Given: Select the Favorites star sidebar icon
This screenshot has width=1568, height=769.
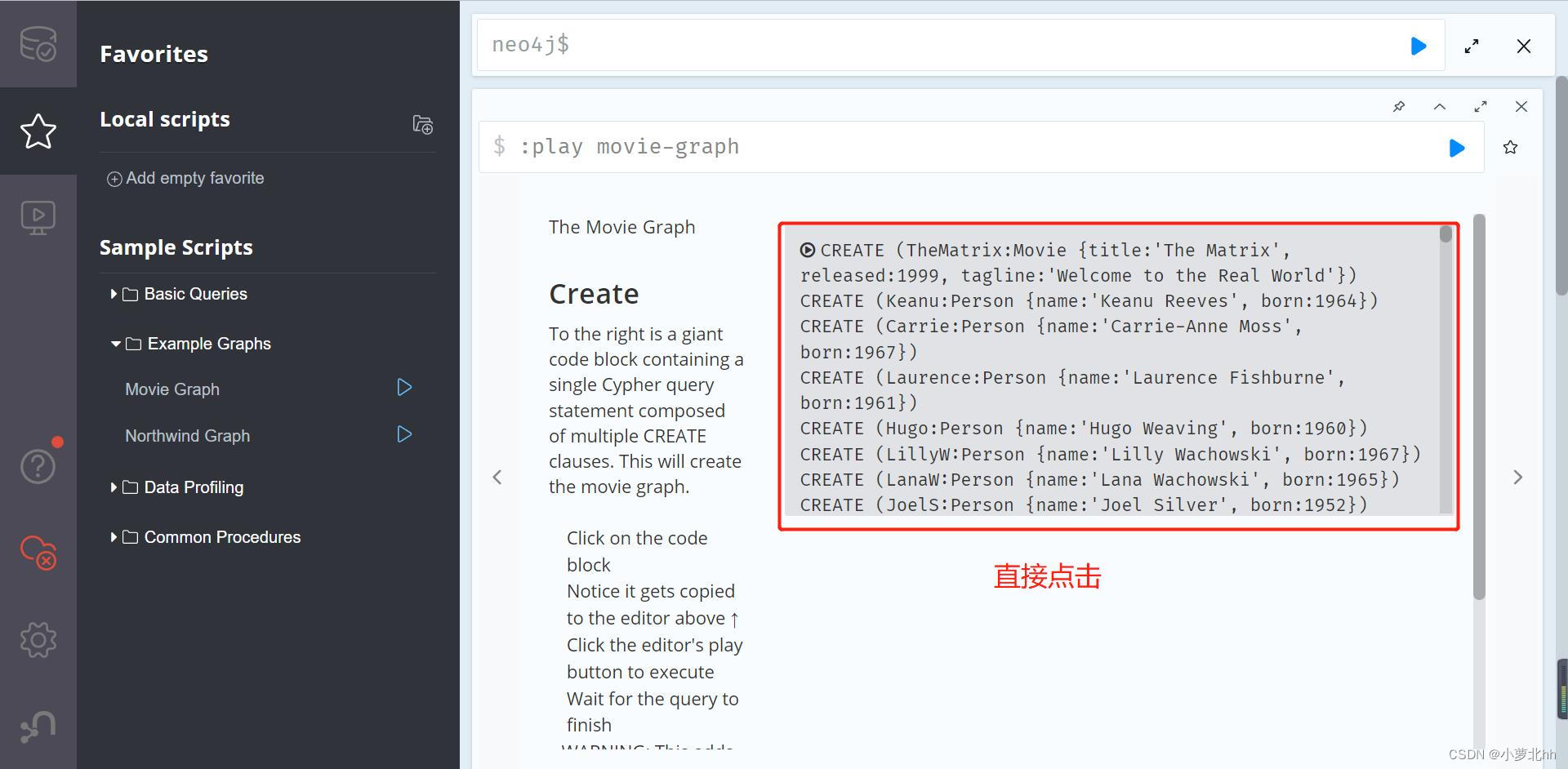Looking at the screenshot, I should pos(38,131).
